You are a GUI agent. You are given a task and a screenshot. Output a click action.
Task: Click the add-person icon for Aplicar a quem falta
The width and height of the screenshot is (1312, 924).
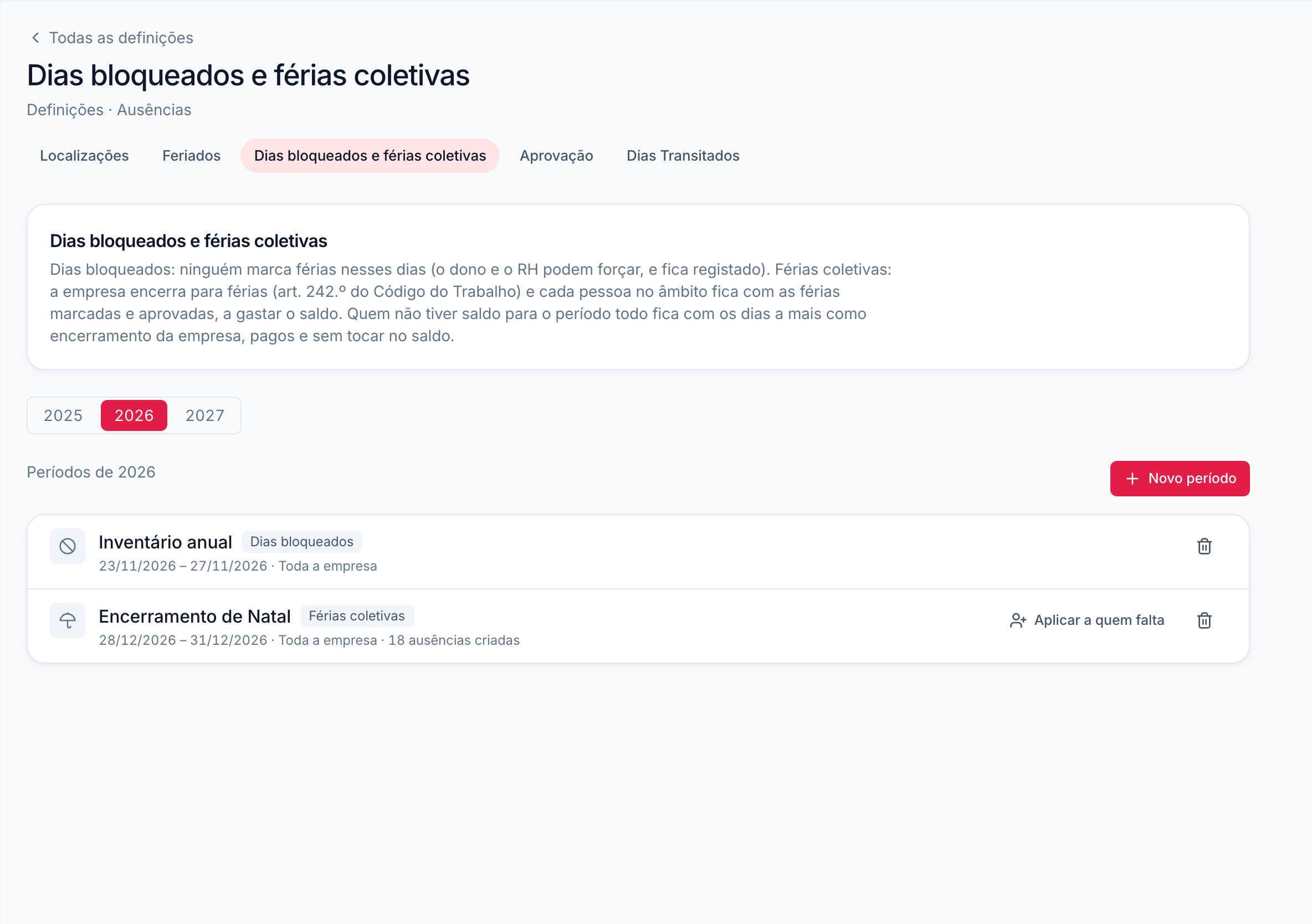point(1018,620)
